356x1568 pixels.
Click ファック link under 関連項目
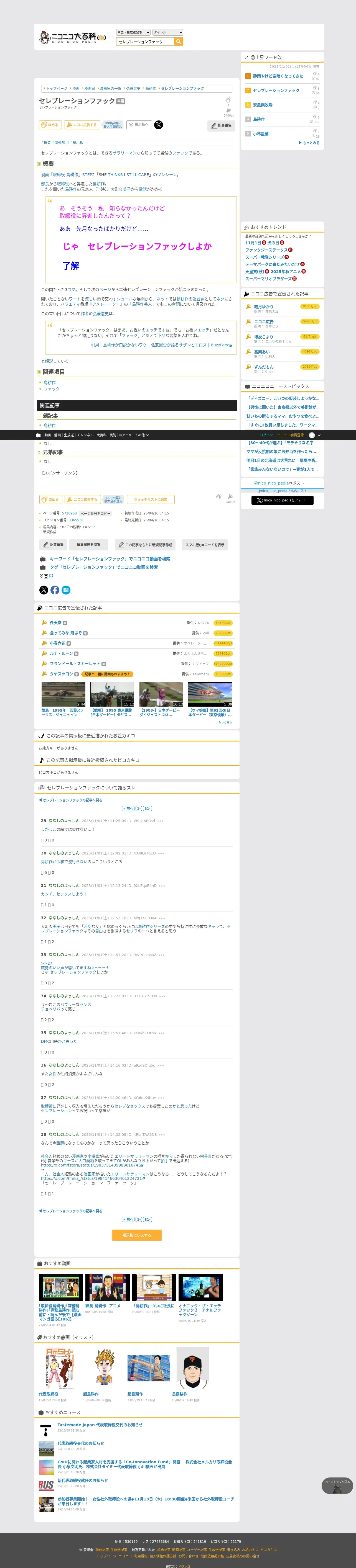pos(51,389)
